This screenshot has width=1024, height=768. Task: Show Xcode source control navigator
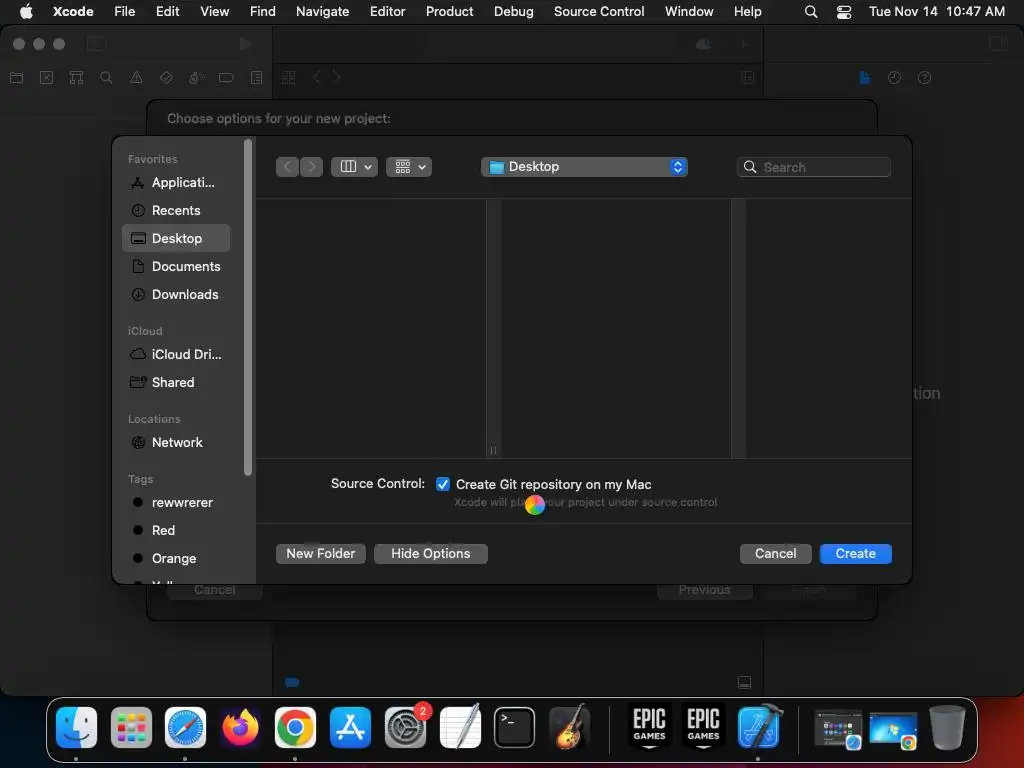pos(46,78)
